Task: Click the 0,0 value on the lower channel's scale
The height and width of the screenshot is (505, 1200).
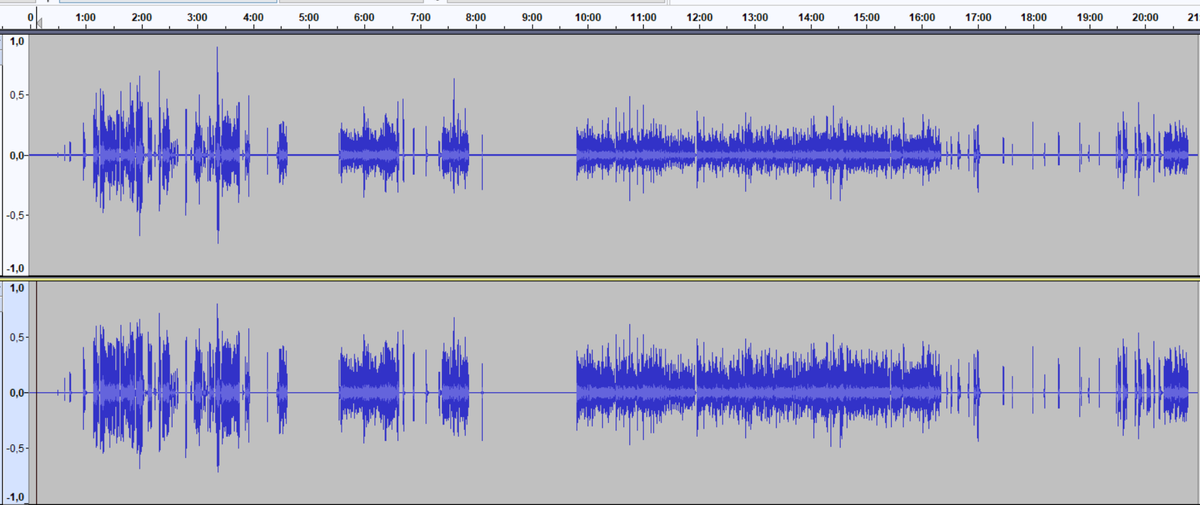Action: pyautogui.click(x=19, y=392)
